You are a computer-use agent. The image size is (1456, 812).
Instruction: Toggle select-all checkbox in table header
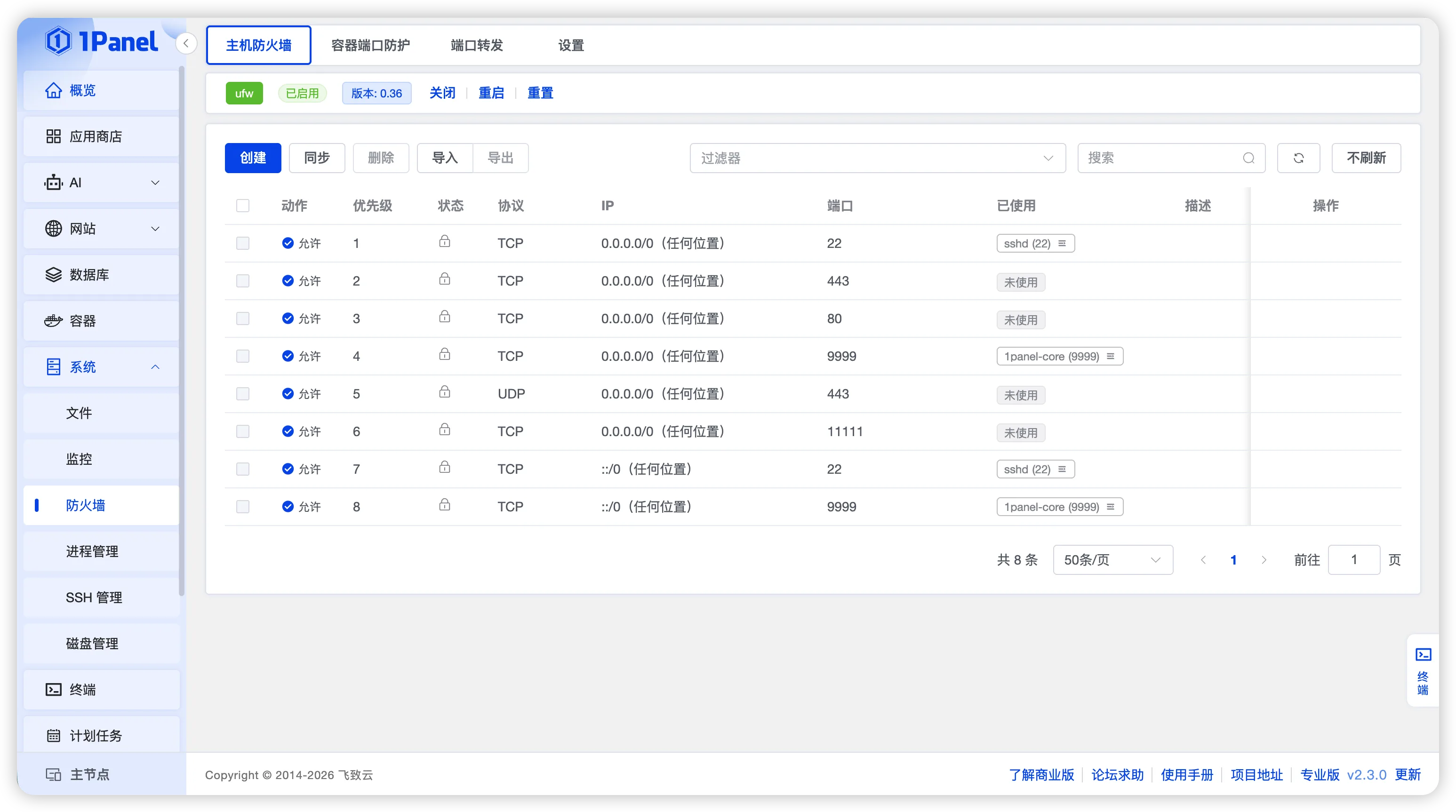coord(242,206)
